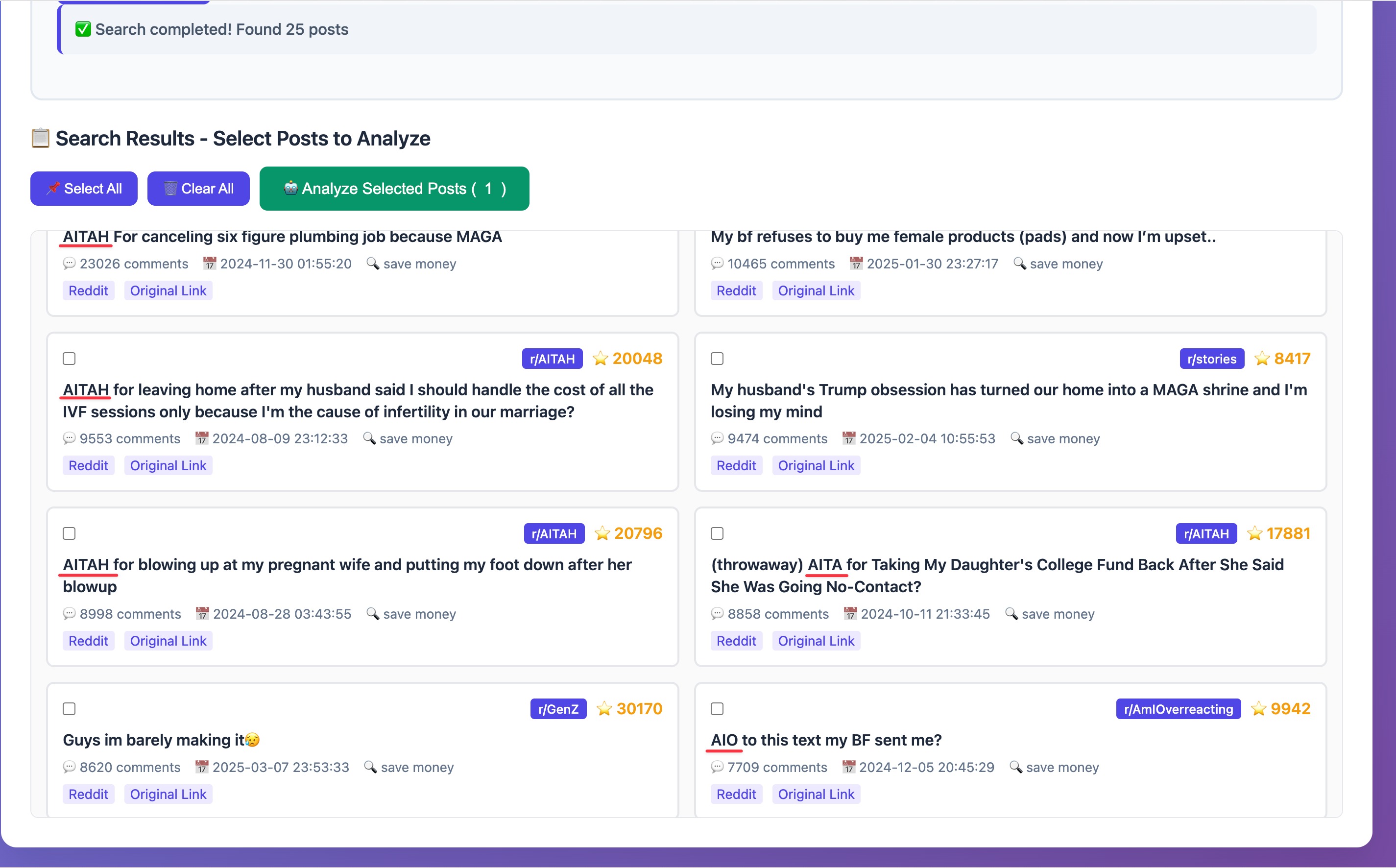This screenshot has height=868, width=1396.
Task: Click Analyze Selected Posts button
Action: tap(394, 189)
